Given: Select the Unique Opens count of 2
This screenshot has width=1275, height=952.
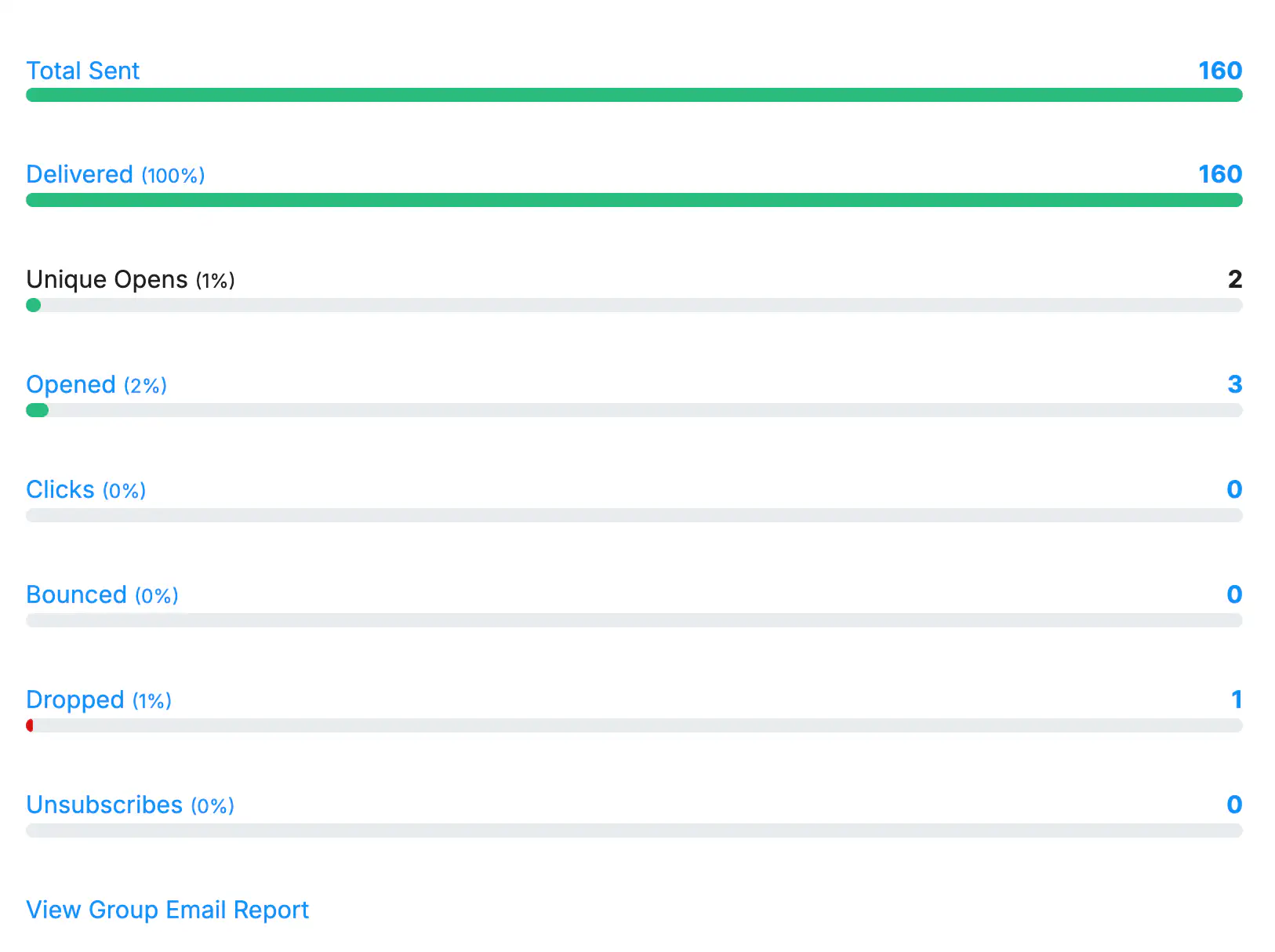Looking at the screenshot, I should tap(1234, 279).
